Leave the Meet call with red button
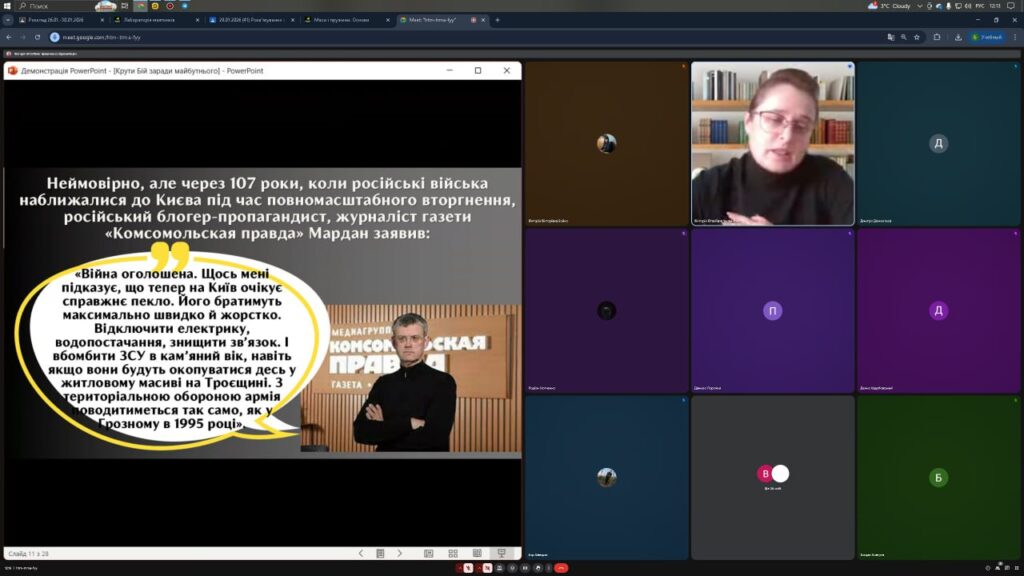 coord(562,567)
